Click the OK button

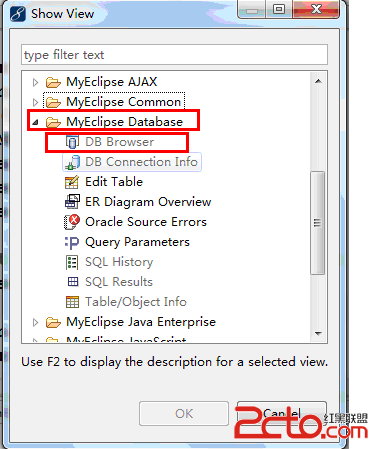click(x=184, y=414)
